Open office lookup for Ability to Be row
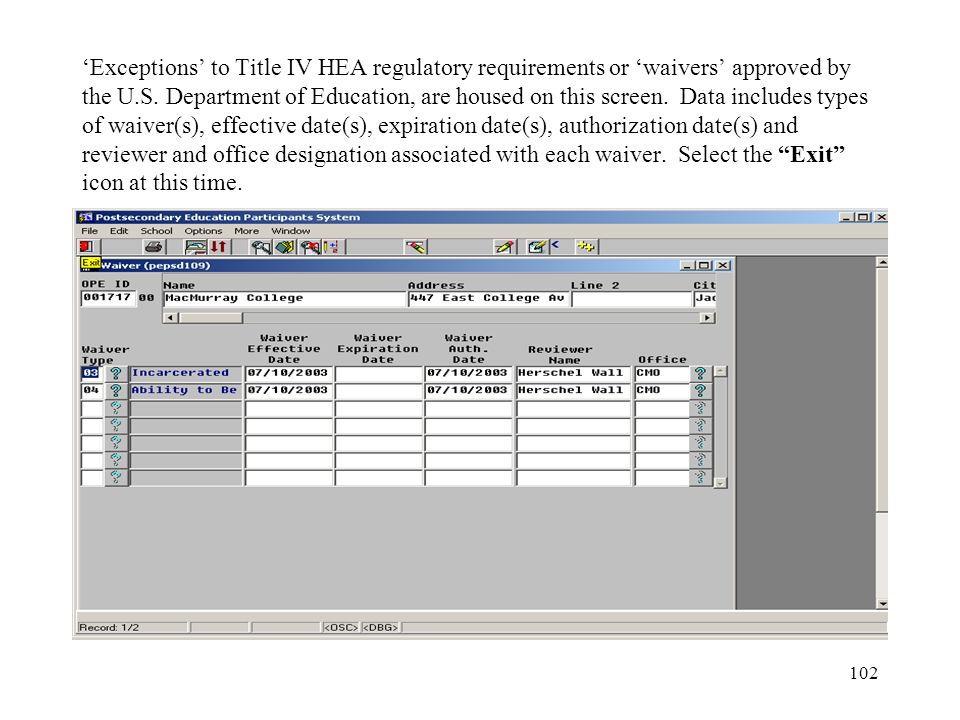 (x=700, y=391)
